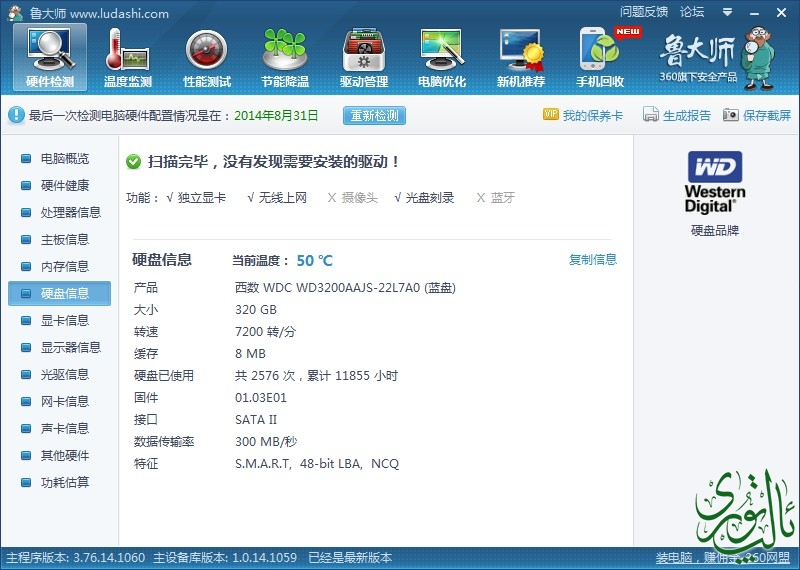This screenshot has width=800, height=570.
Task: Click the Western Digital brand logo
Action: (x=715, y=182)
